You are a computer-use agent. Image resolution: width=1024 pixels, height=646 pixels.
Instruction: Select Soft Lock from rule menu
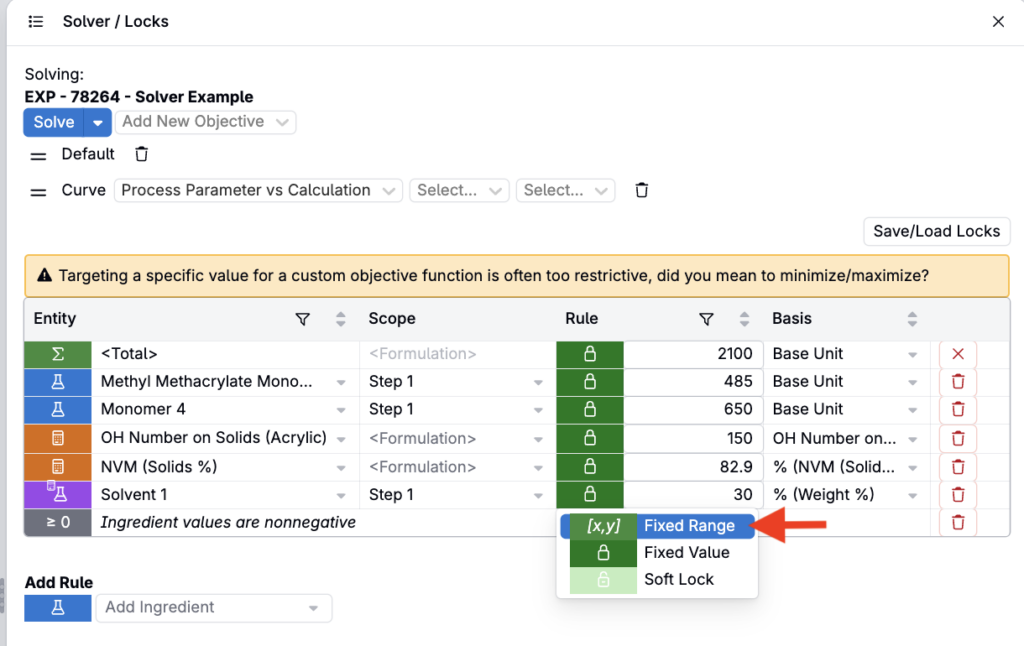point(658,579)
